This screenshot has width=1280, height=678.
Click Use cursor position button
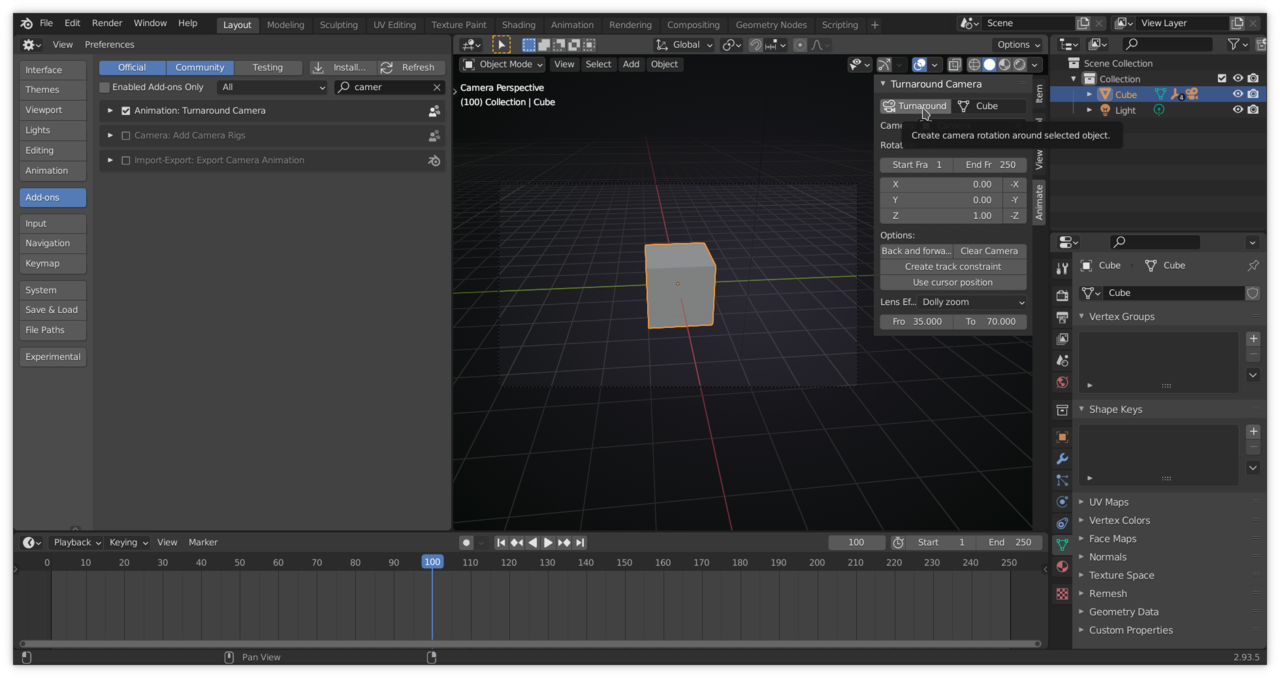(x=953, y=282)
